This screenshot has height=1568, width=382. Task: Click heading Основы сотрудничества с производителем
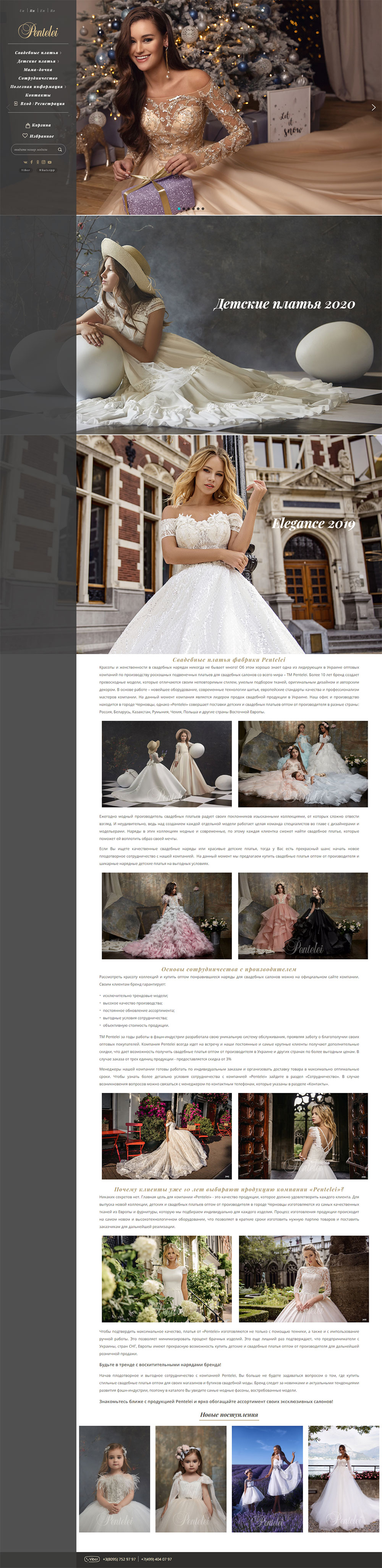229,969
